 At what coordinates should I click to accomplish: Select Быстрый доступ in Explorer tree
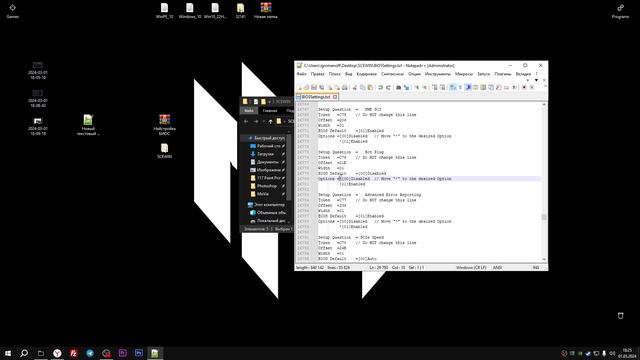pos(266,138)
